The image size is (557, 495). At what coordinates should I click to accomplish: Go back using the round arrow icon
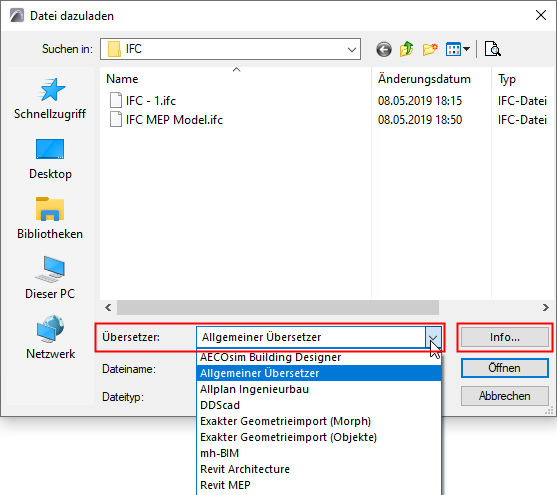pos(384,49)
